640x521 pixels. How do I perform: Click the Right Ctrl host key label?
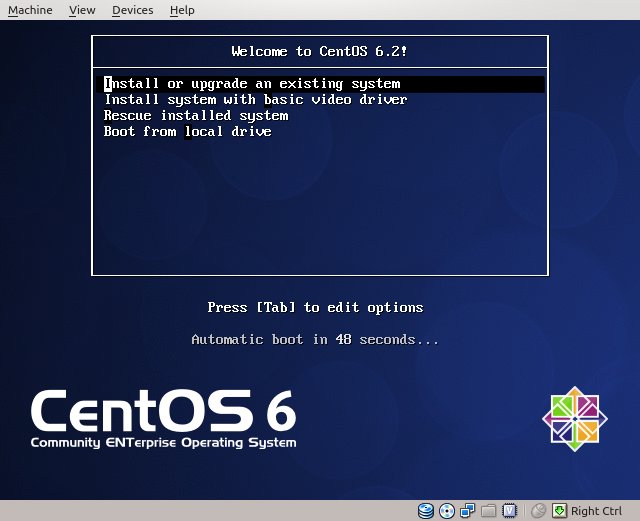click(596, 511)
